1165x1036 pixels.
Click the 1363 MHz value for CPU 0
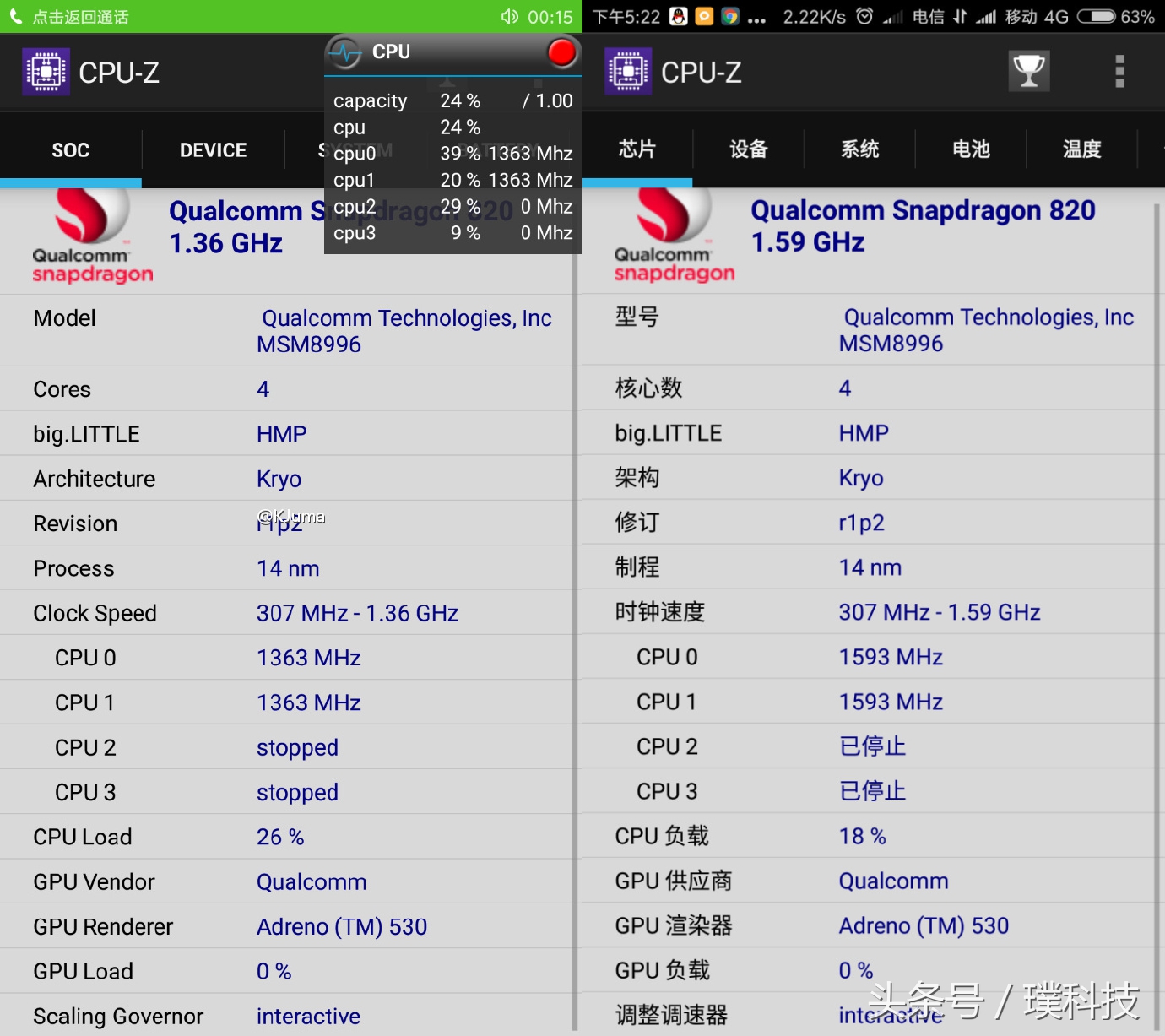(309, 658)
